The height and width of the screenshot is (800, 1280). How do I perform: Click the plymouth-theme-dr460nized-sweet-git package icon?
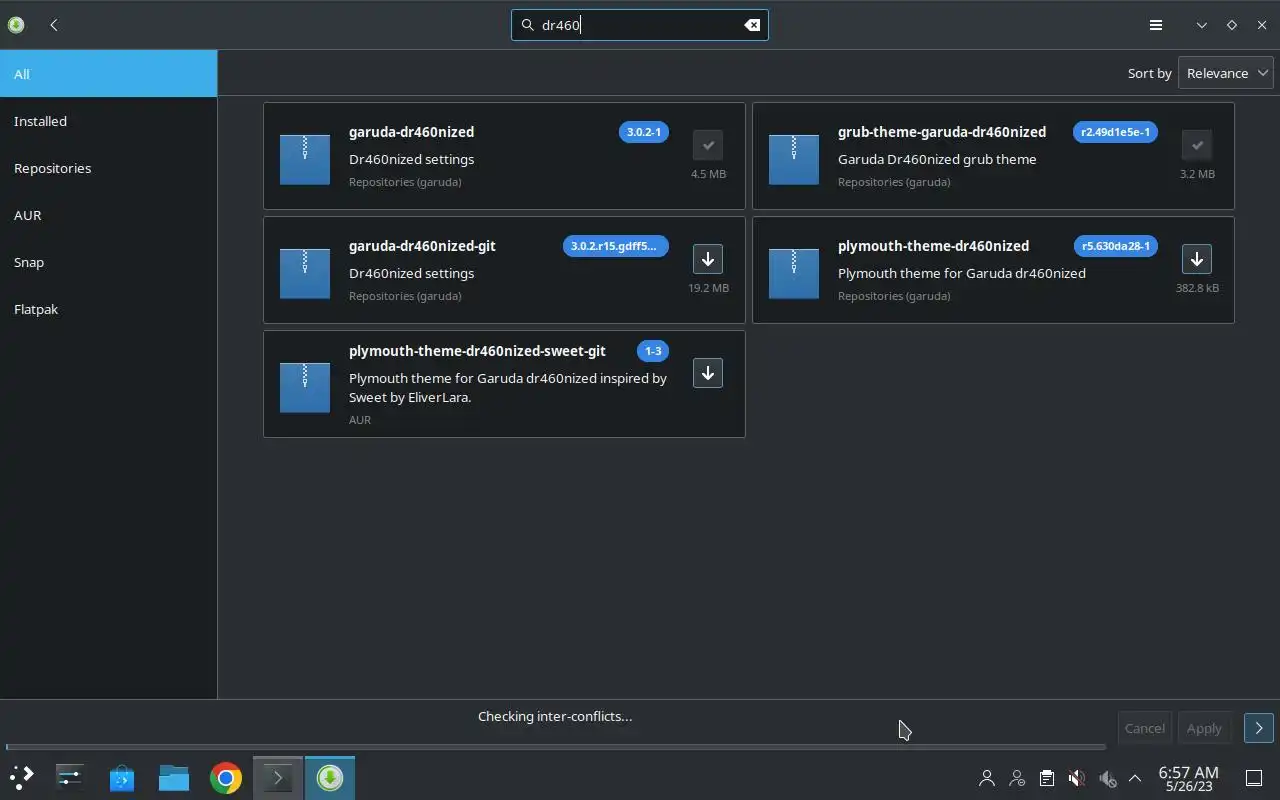pos(305,388)
